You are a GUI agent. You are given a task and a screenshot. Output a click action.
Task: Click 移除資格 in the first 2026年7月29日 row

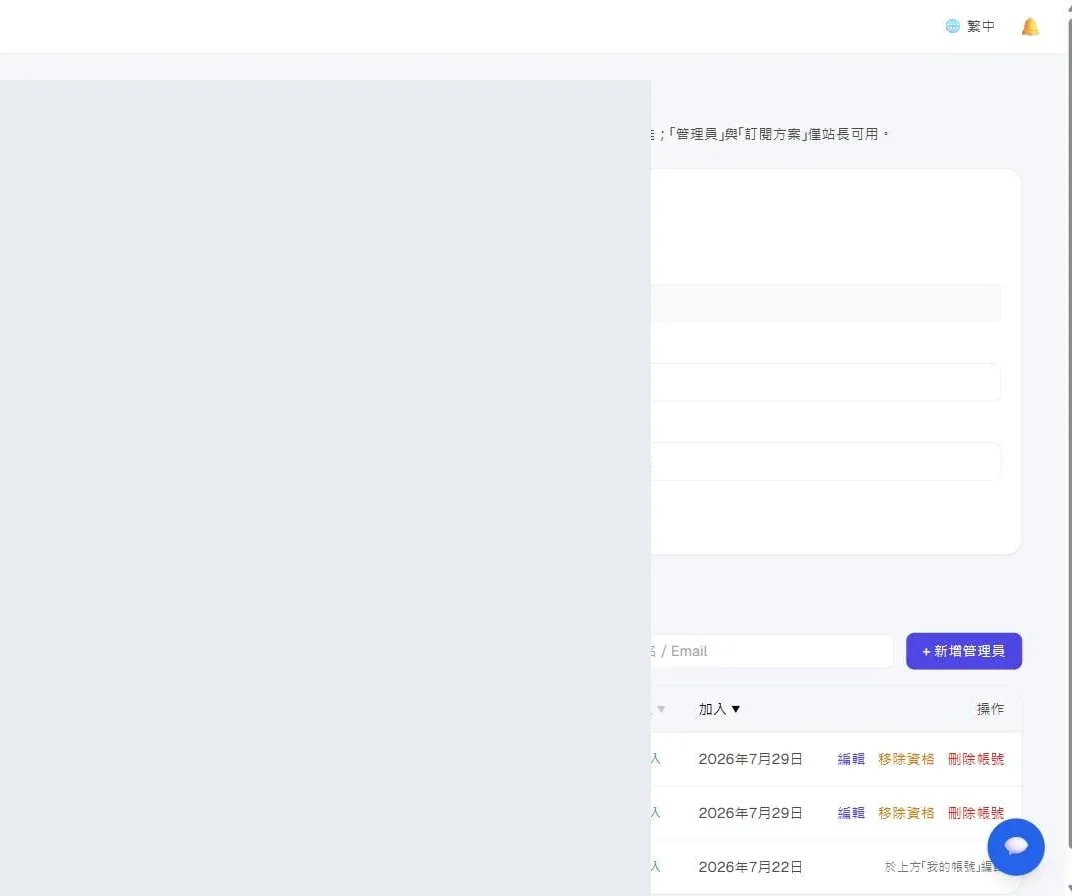pos(906,759)
